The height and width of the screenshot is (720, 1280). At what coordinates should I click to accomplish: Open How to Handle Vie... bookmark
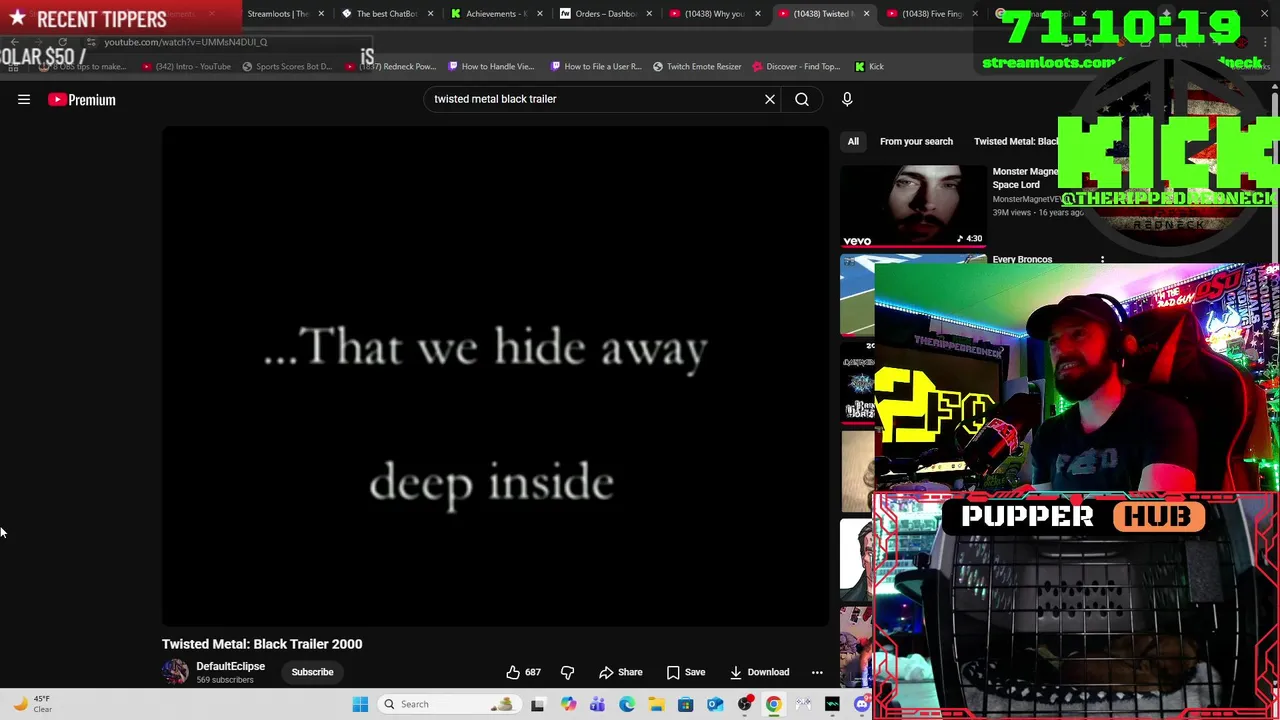(x=491, y=66)
